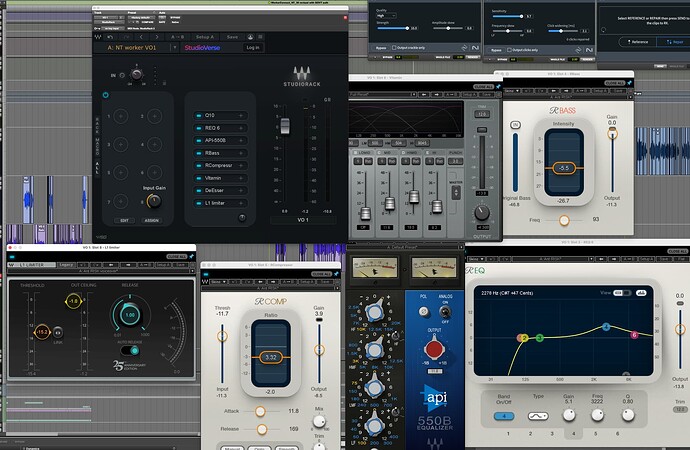Image resolution: width=690 pixels, height=450 pixels.
Task: Switch to the Repair tab
Action: tap(674, 42)
